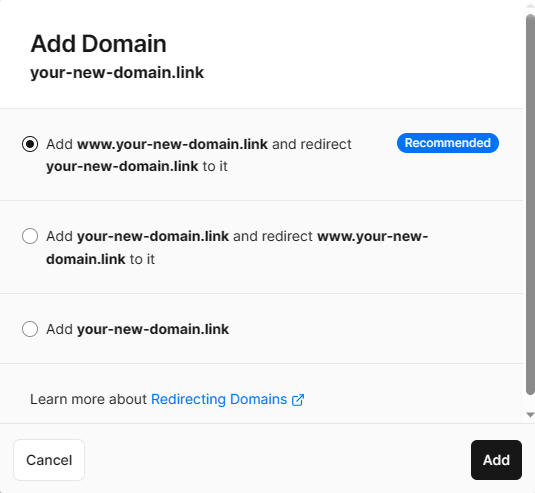The image size is (535, 493).
Task: Click the Add Domain heading
Action: point(99,44)
